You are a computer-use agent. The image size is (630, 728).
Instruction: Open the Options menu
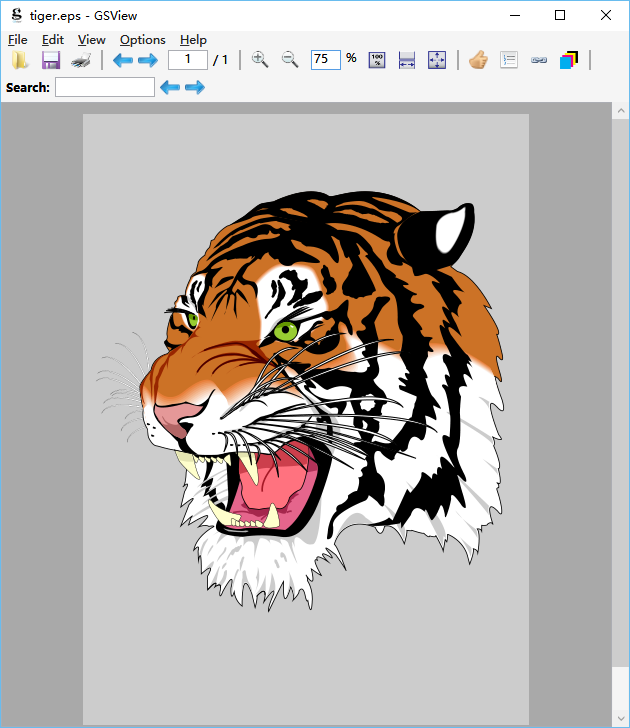[142, 40]
